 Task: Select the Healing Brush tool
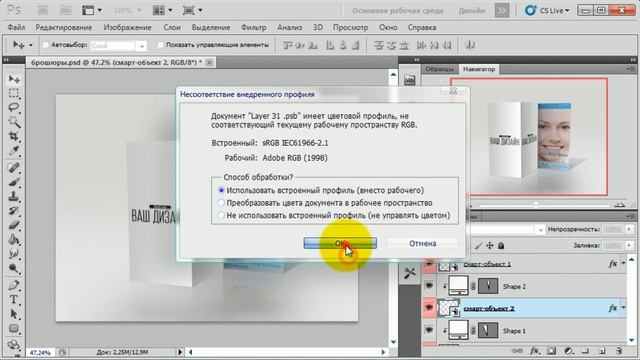coord(13,168)
